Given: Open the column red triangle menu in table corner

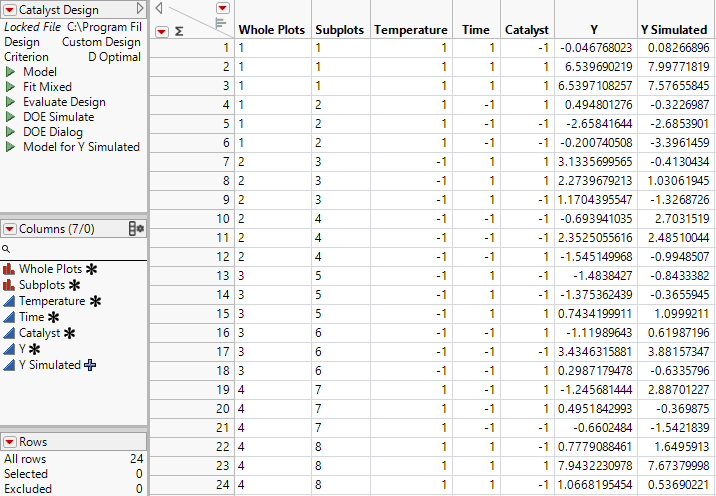Looking at the screenshot, I should pyautogui.click(x=222, y=8).
